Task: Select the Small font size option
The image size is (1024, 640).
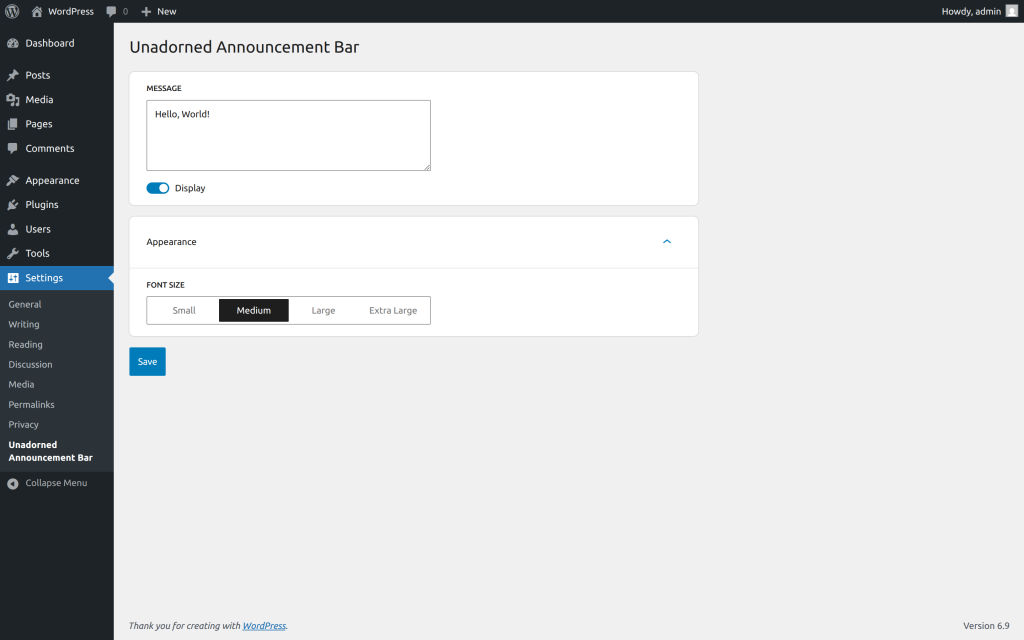Action: coord(184,311)
